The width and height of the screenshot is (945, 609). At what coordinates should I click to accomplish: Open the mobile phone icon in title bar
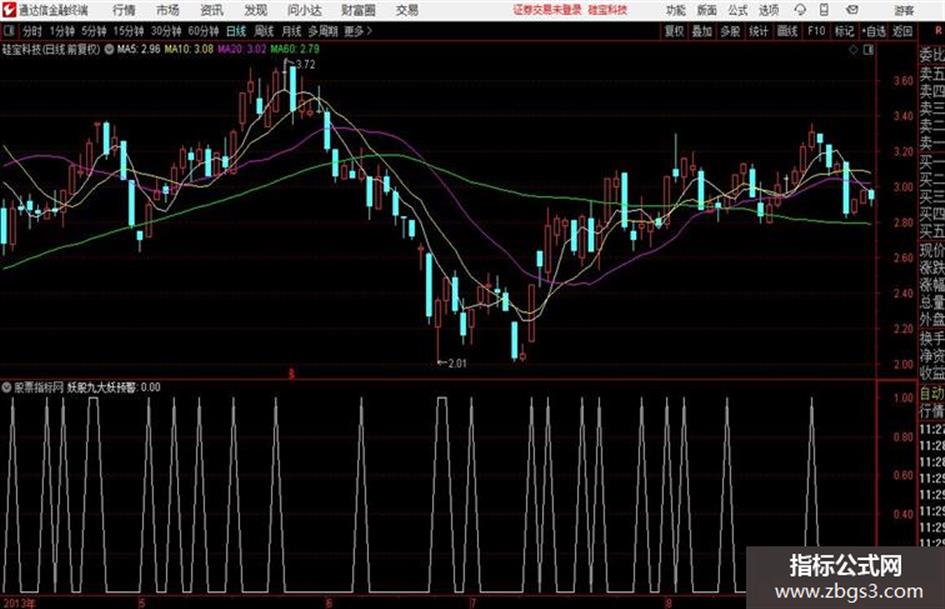click(824, 10)
